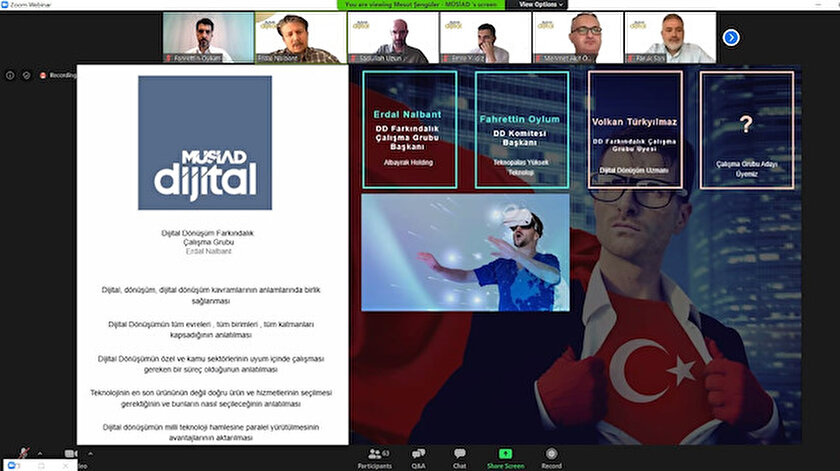Open the Participants panel
Viewport: 840px width, 471px height.
point(374,458)
